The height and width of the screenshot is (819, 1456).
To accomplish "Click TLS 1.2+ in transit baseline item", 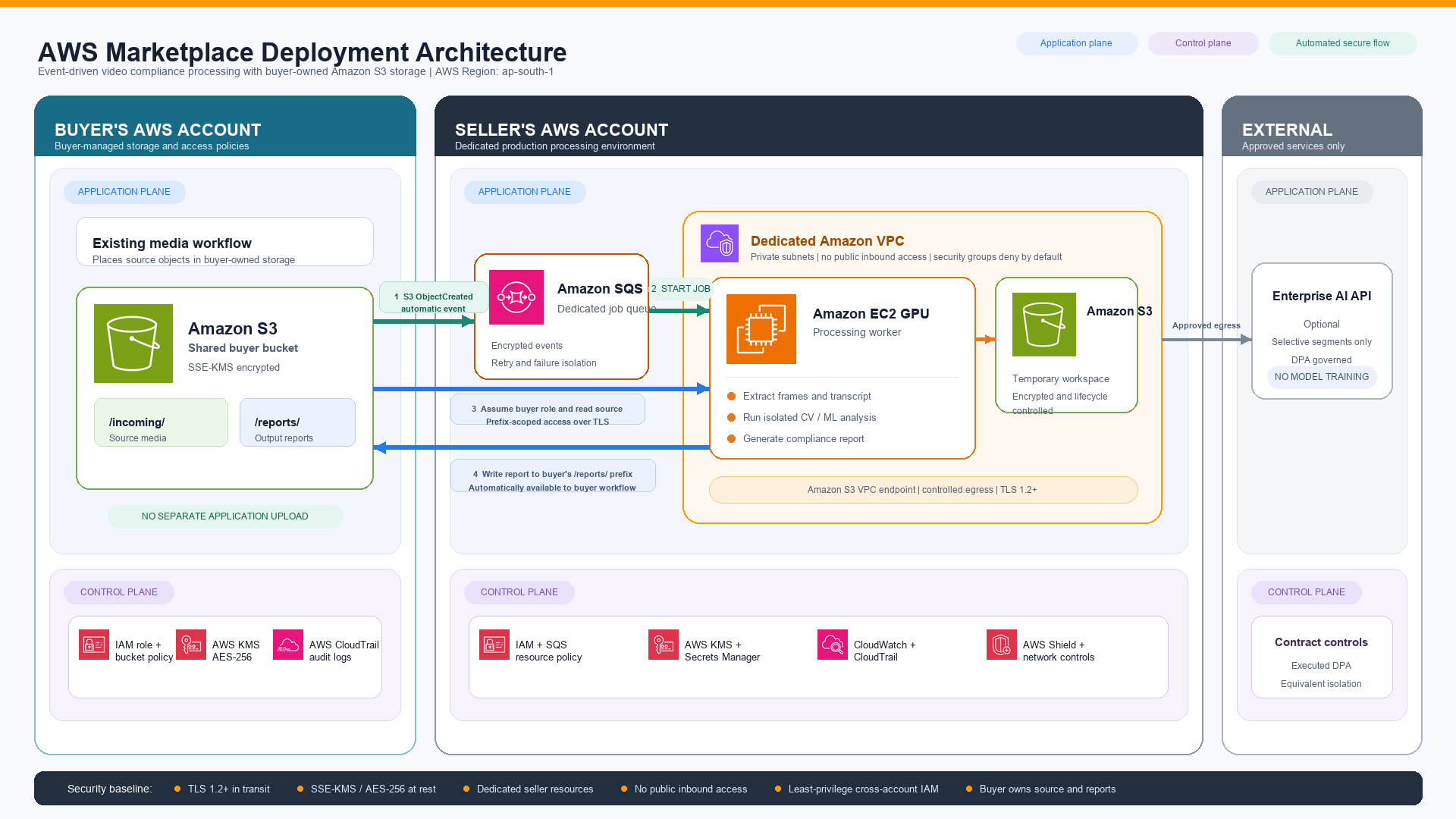I will click(x=228, y=789).
